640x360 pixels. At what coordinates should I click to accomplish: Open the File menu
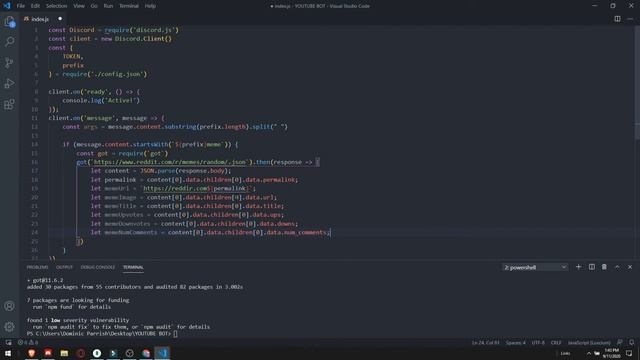tap(20, 6)
